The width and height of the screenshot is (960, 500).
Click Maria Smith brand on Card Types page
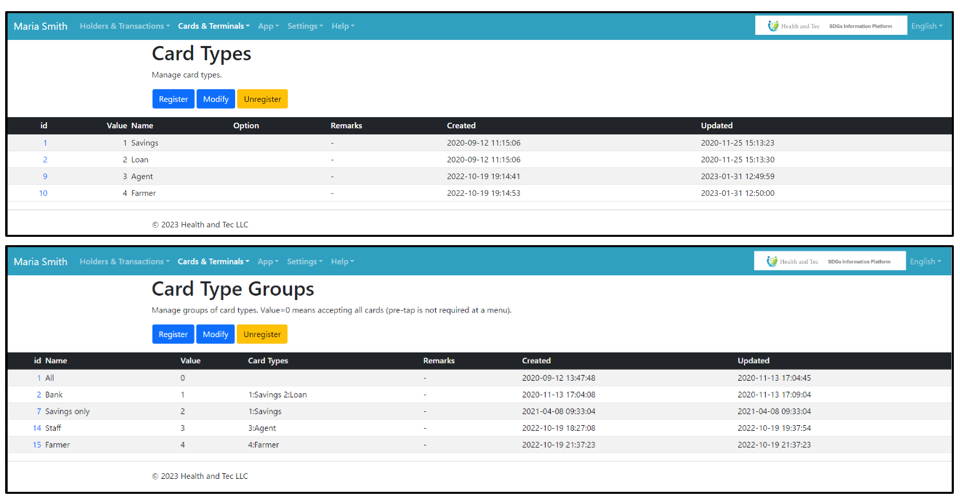coord(41,26)
